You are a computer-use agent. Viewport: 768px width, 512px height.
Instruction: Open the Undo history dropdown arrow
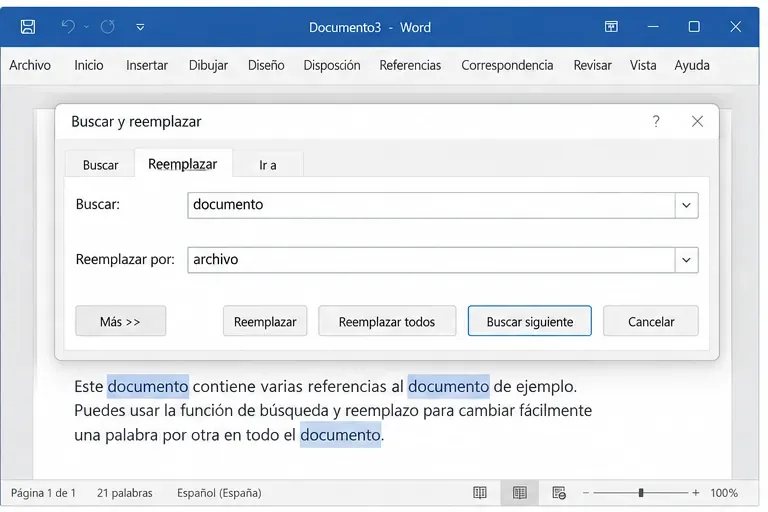coord(86,27)
